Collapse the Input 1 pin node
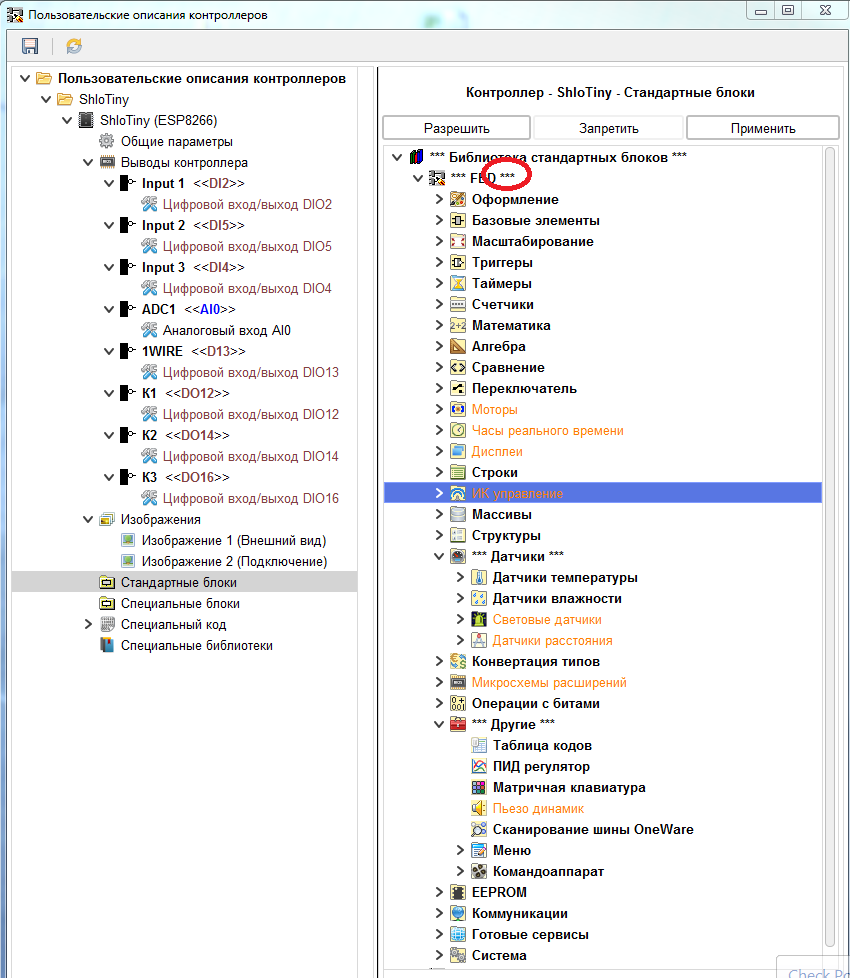Image resolution: width=850 pixels, height=978 pixels. coord(109,183)
